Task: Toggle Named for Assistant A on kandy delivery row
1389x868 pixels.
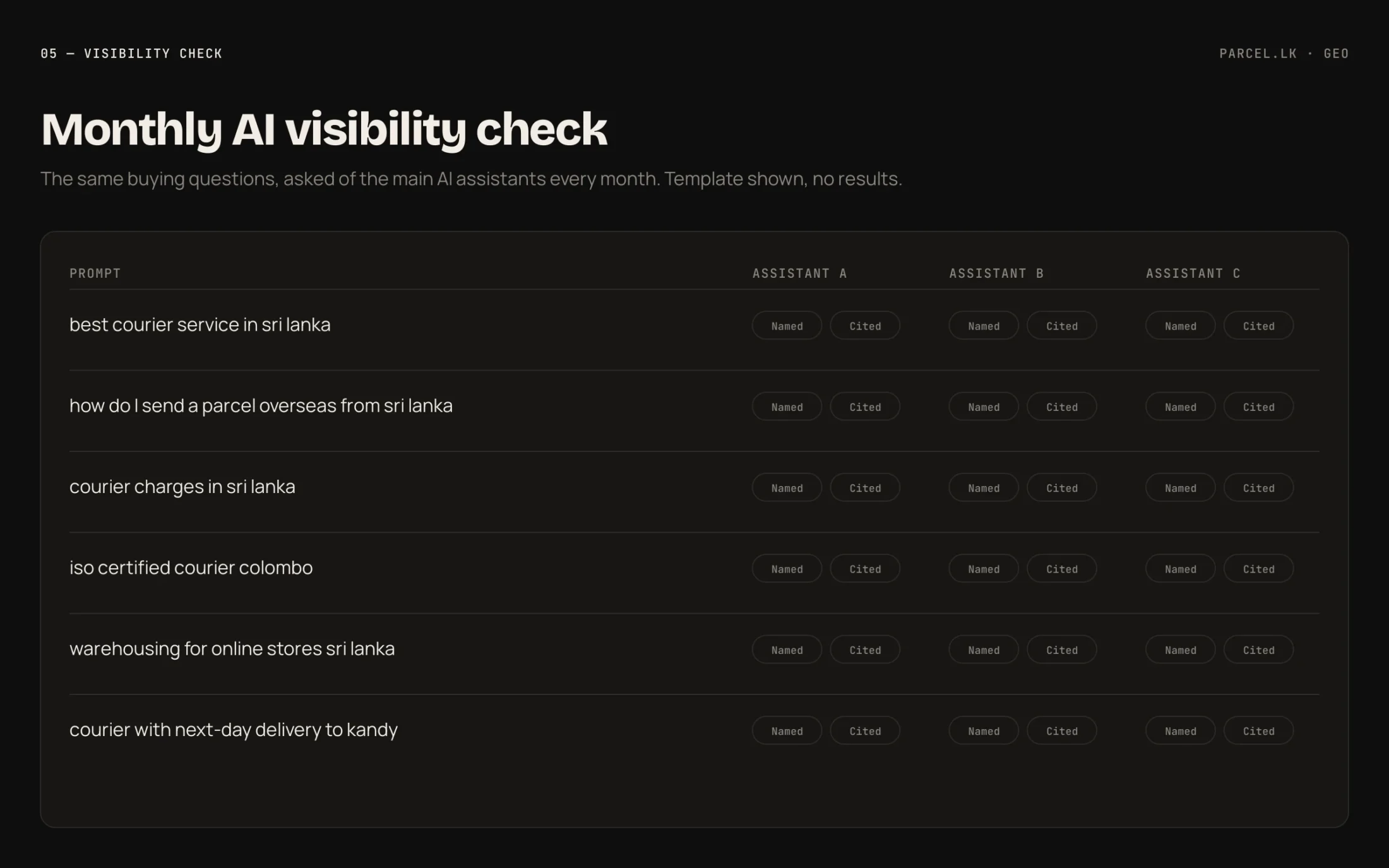Action: (787, 730)
